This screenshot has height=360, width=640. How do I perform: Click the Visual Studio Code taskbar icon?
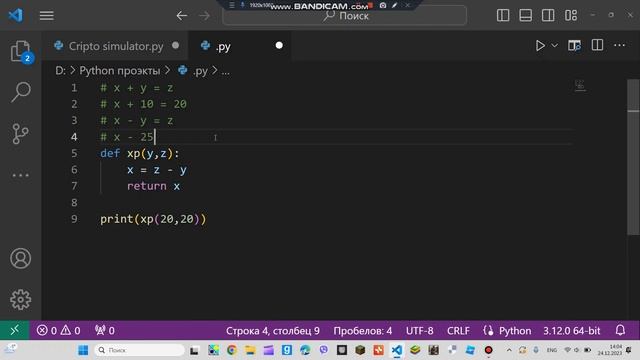397,350
